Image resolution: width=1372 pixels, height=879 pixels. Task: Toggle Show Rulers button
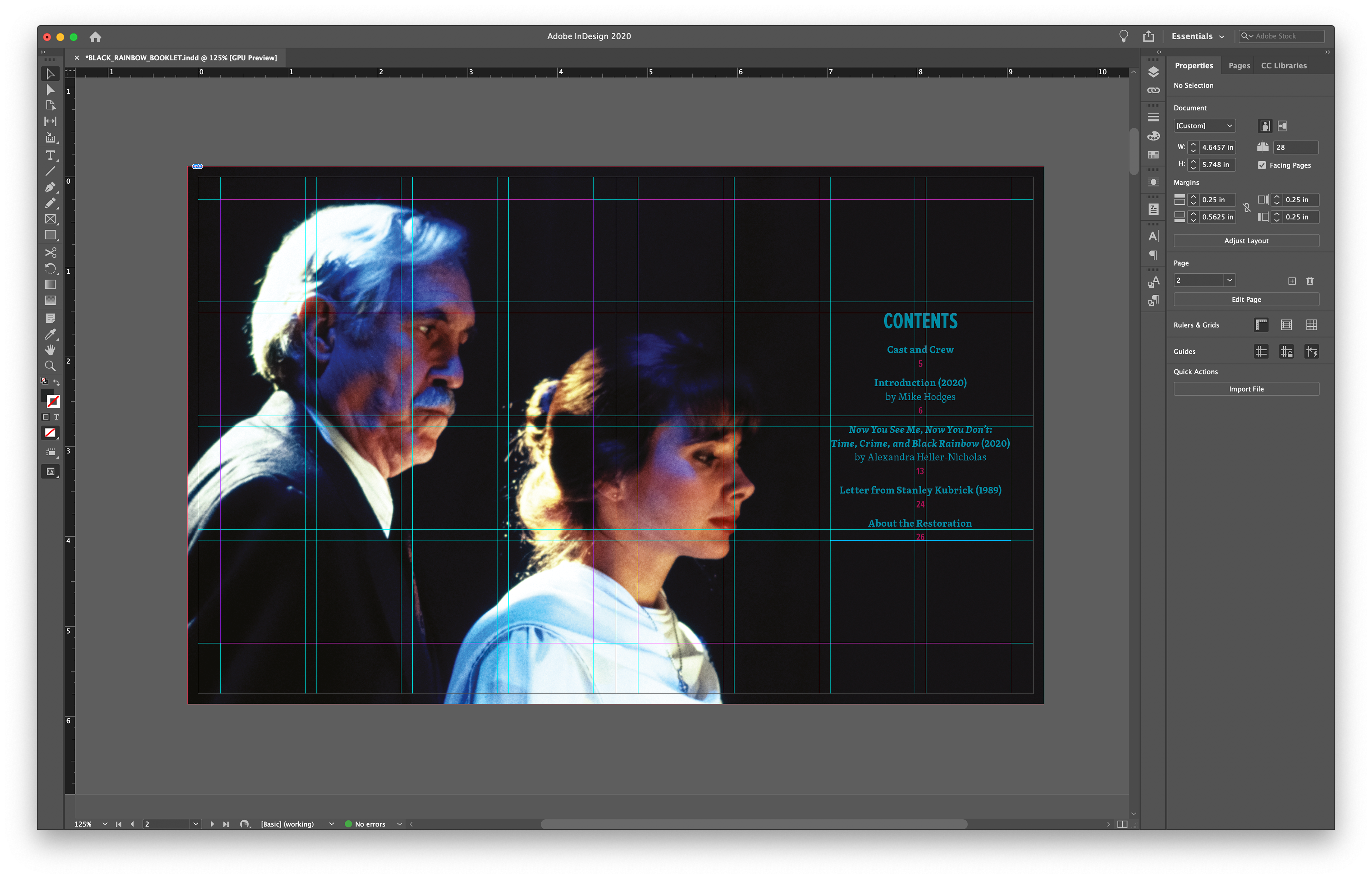pos(1261,325)
